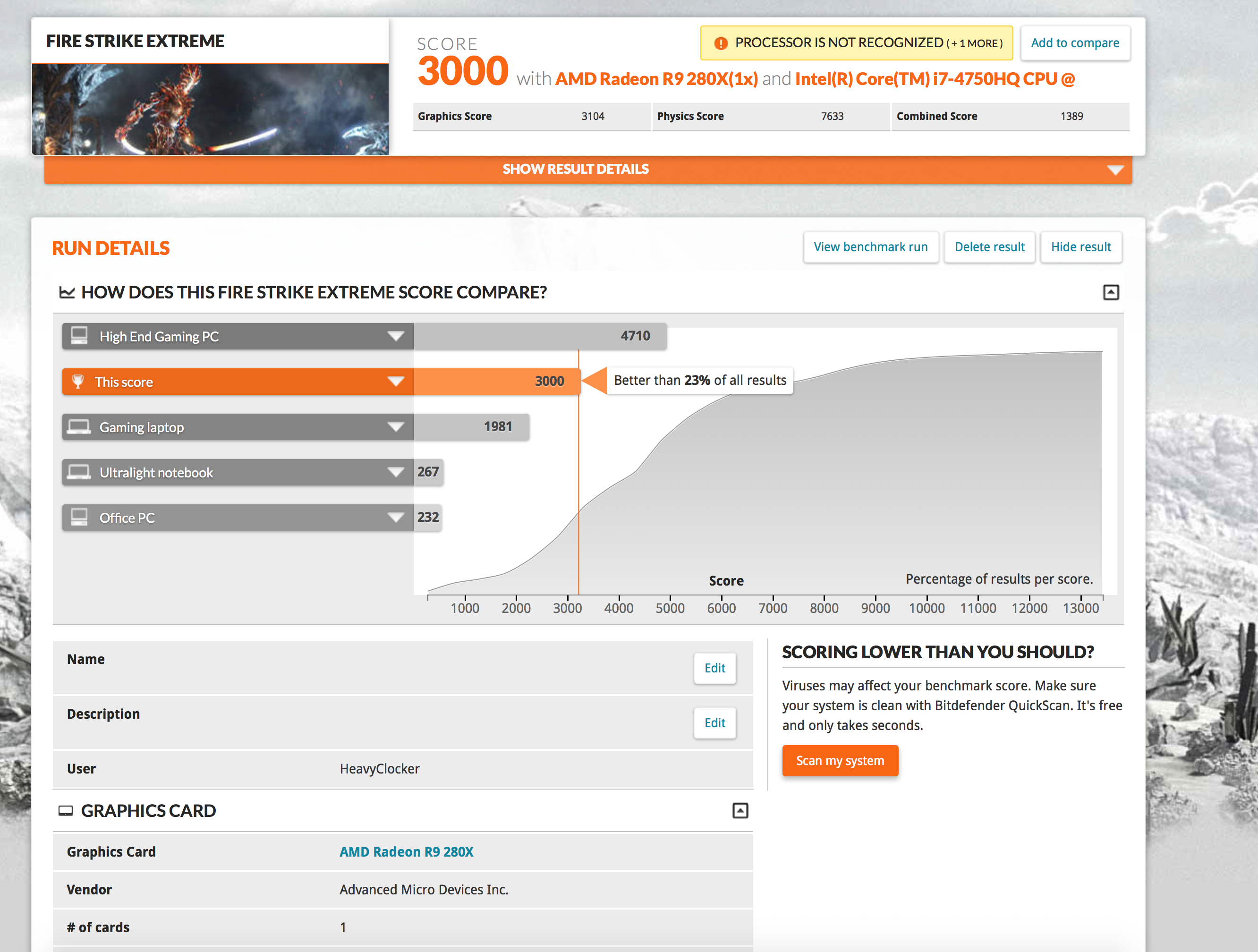Click the laptop icon on Ultralight notebook

coord(78,472)
